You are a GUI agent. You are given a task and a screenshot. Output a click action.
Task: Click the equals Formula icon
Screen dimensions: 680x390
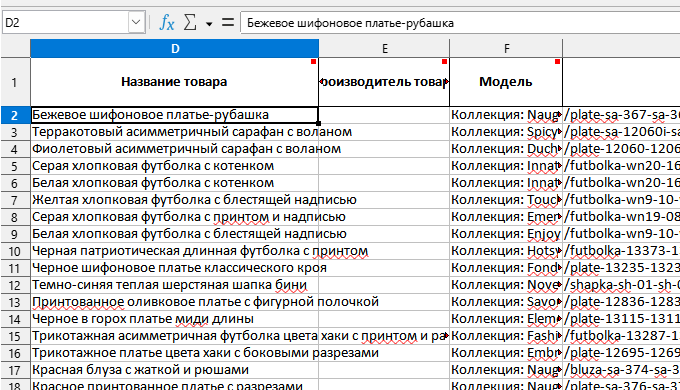click(x=228, y=22)
